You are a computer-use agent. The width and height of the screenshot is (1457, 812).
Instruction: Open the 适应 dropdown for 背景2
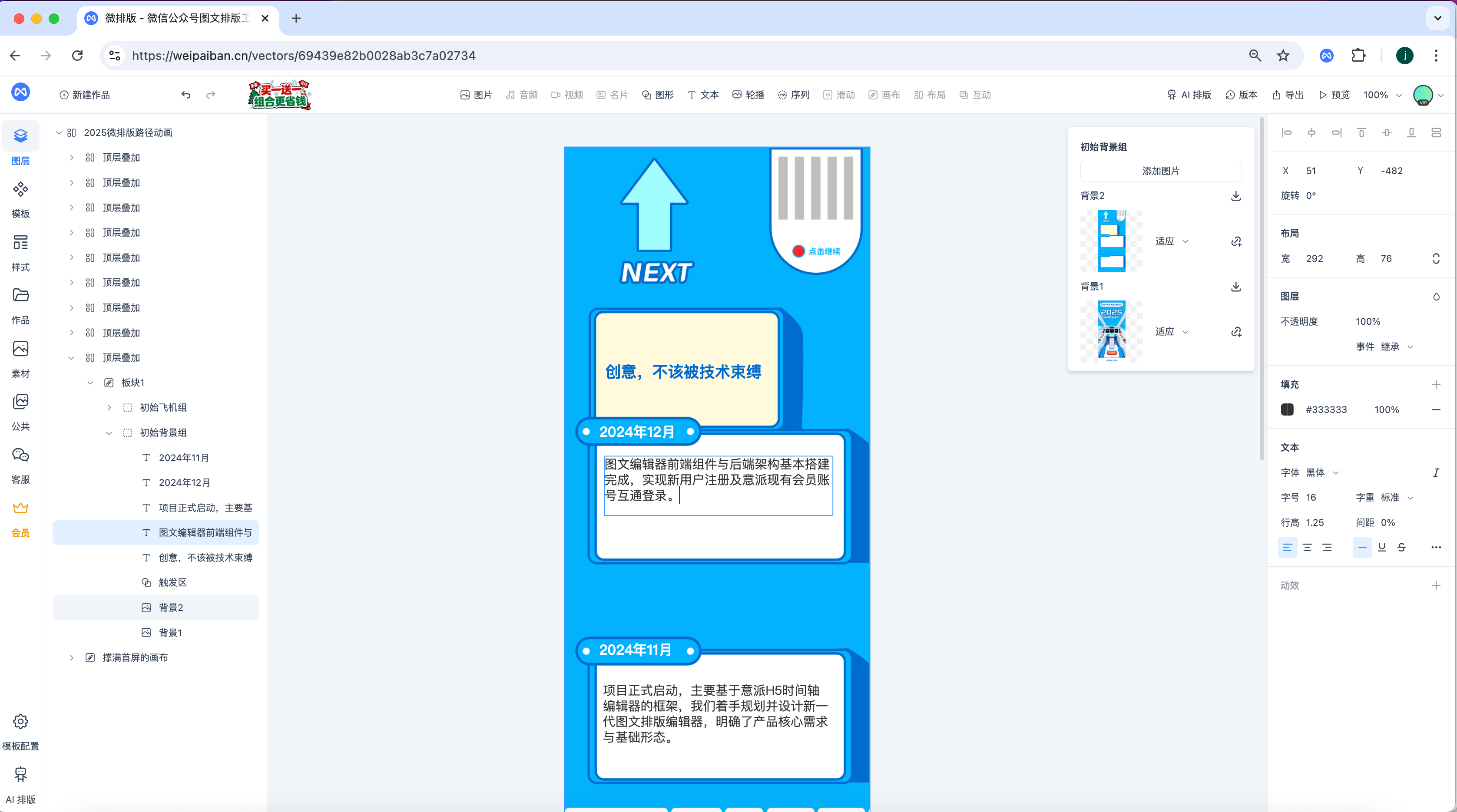pyautogui.click(x=1171, y=241)
